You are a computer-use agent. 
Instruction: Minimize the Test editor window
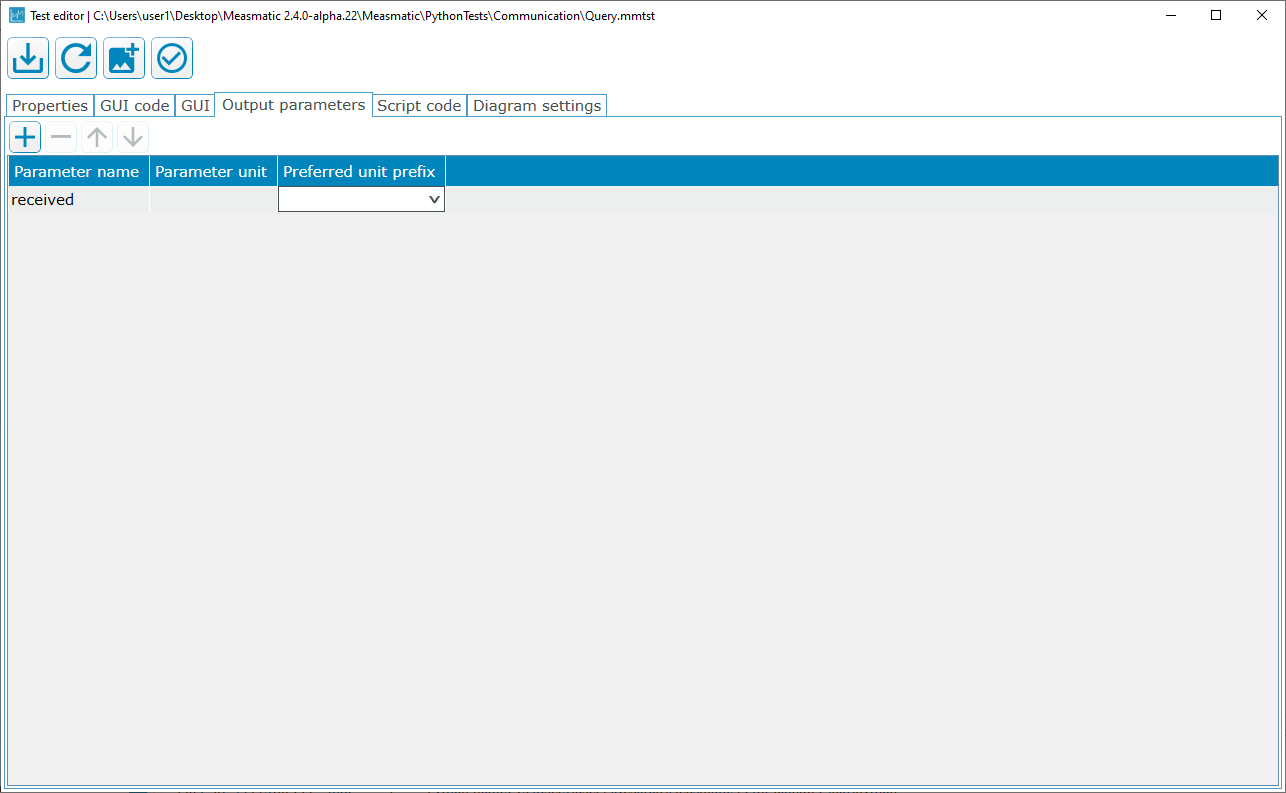click(1170, 15)
